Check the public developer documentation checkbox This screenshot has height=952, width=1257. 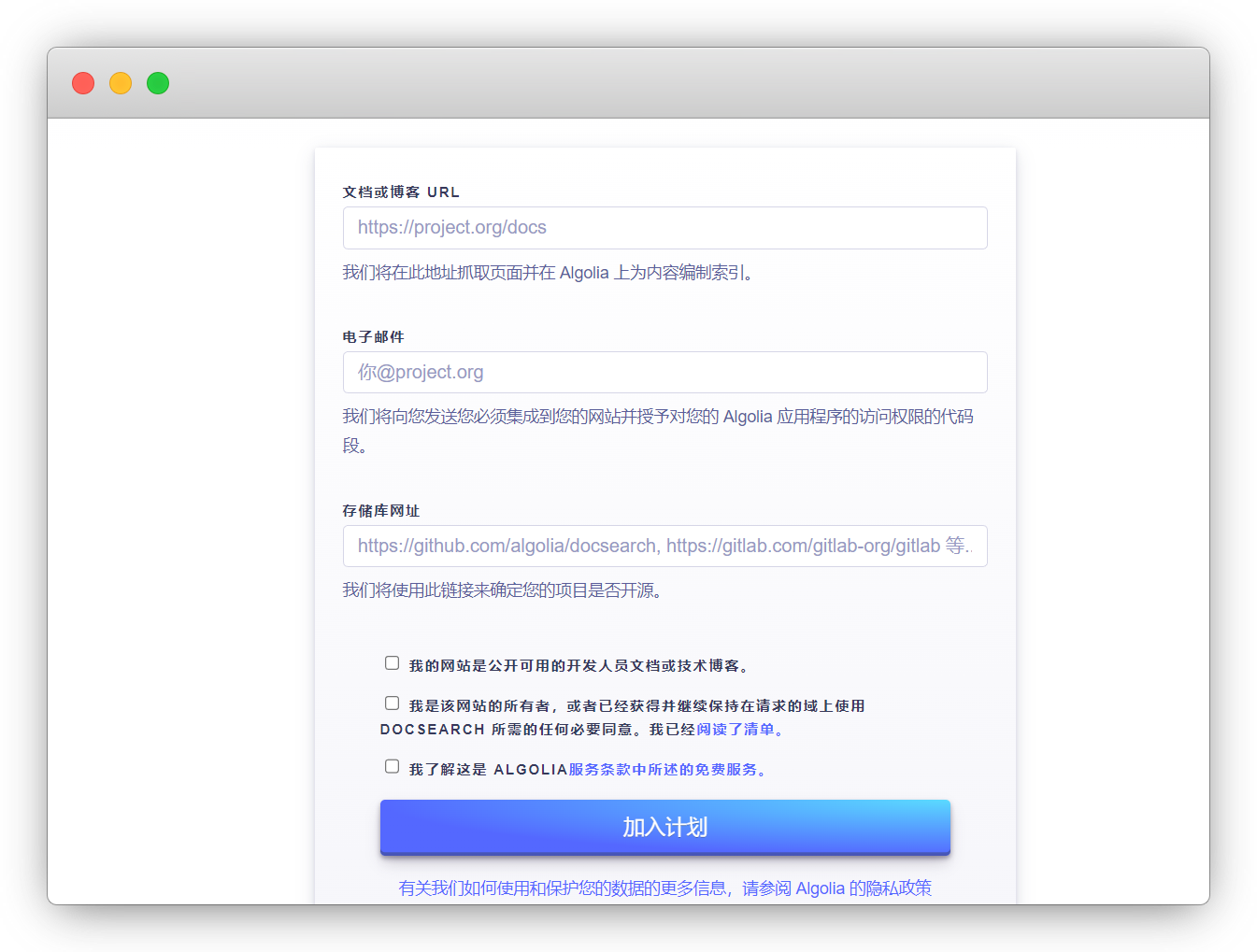[392, 662]
